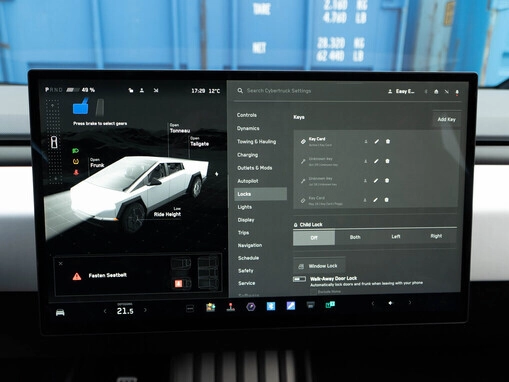Set Child Lock to Left
509x382 pixels.
[396, 237]
